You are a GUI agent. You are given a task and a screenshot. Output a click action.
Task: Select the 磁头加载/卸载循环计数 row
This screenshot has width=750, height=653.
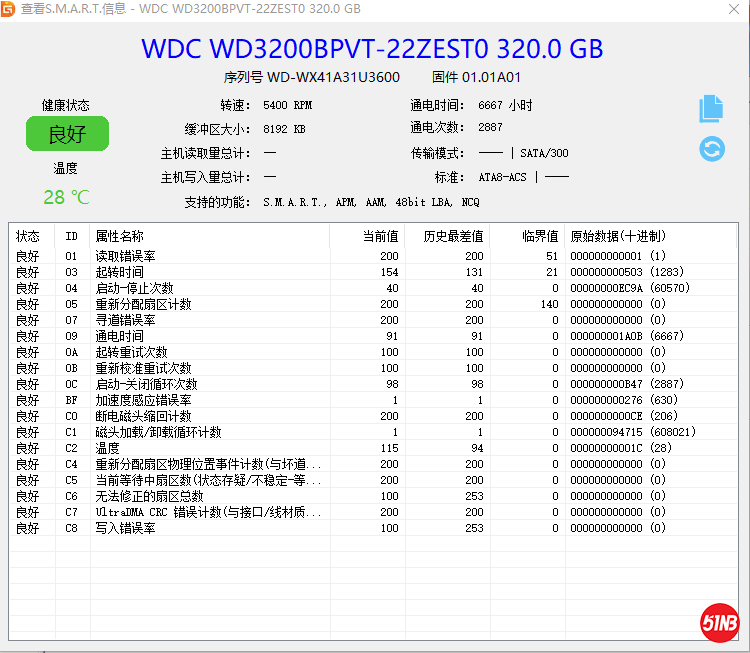tap(158, 432)
